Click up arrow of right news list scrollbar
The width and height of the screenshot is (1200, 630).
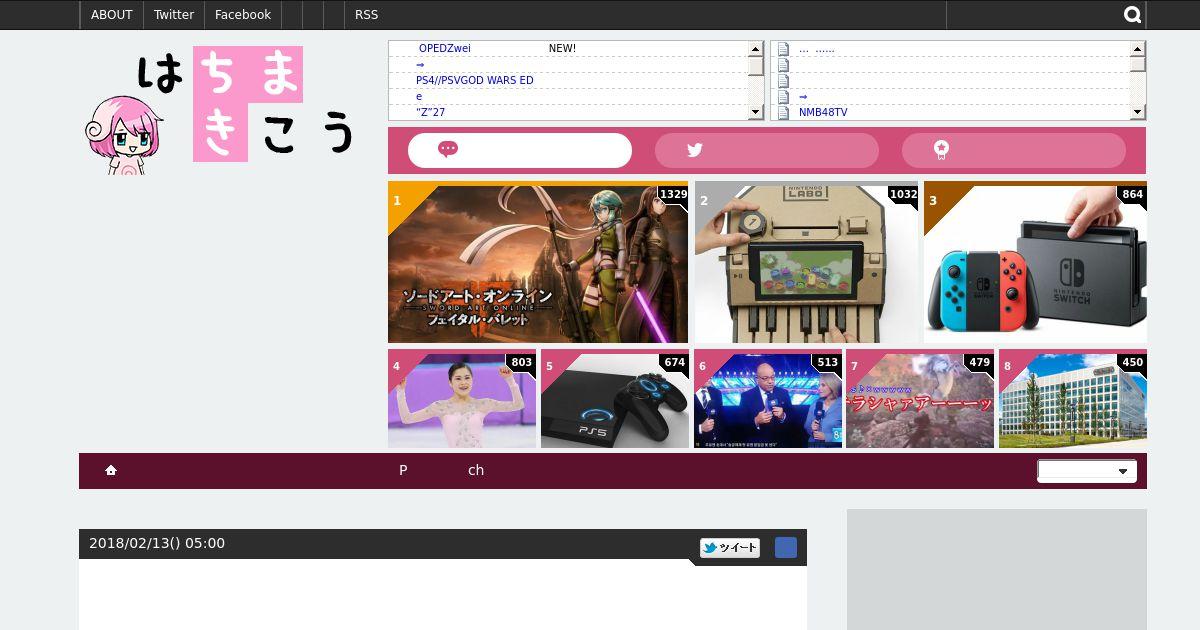tap(1138, 48)
